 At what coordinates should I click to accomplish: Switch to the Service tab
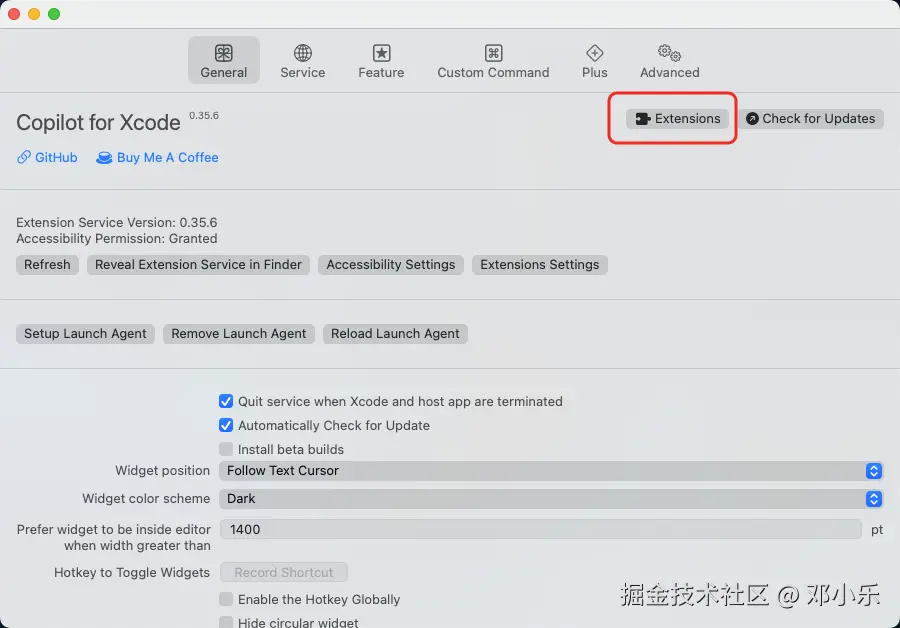[x=302, y=60]
